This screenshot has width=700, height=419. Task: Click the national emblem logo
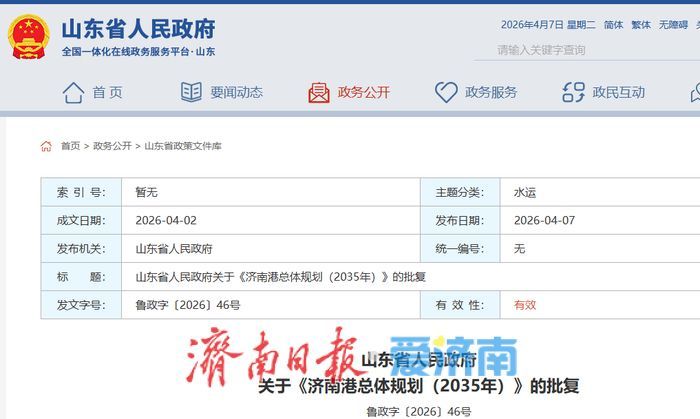coord(28,37)
